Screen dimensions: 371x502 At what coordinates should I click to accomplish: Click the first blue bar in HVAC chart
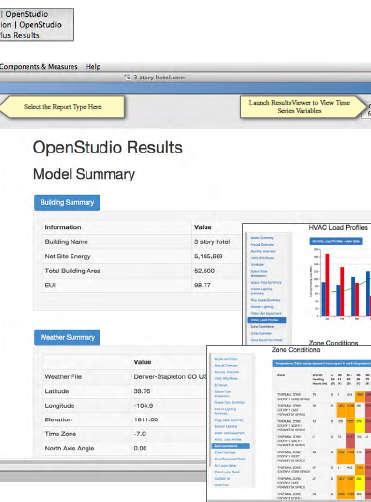coord(323,299)
